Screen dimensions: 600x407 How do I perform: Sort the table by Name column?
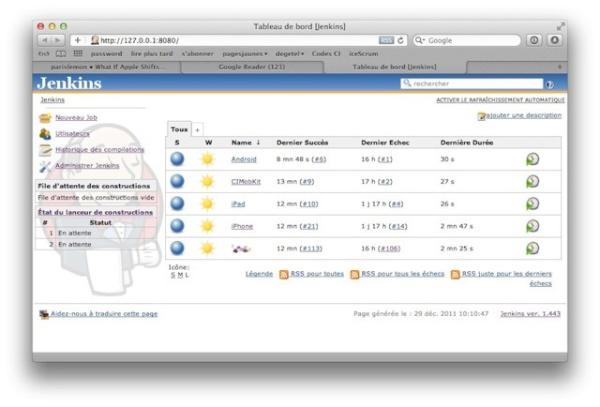[x=245, y=143]
